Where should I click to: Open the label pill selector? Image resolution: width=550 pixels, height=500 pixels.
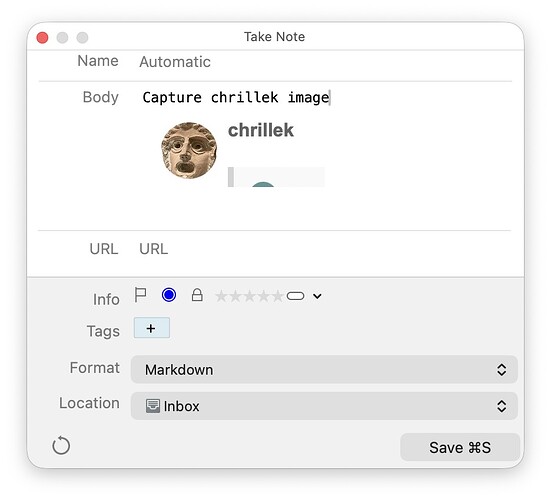[x=295, y=296]
